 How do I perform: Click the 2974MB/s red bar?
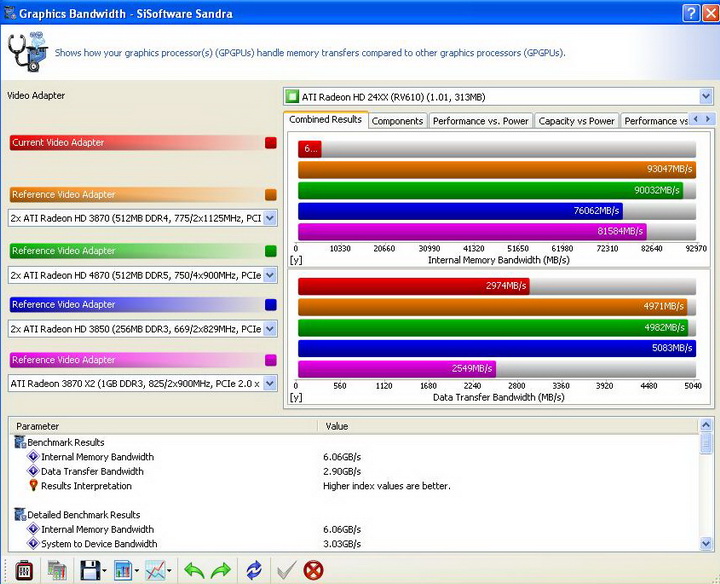pos(414,286)
